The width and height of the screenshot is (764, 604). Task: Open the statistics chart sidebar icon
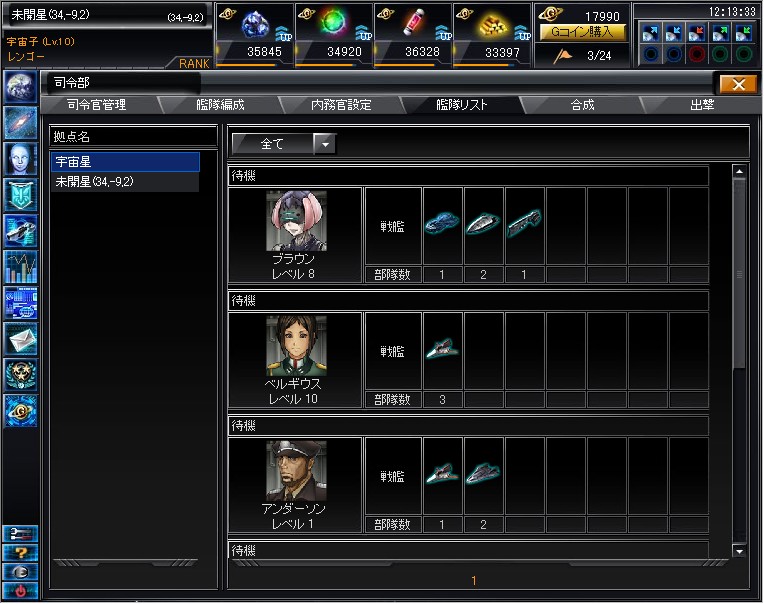pyautogui.click(x=20, y=267)
